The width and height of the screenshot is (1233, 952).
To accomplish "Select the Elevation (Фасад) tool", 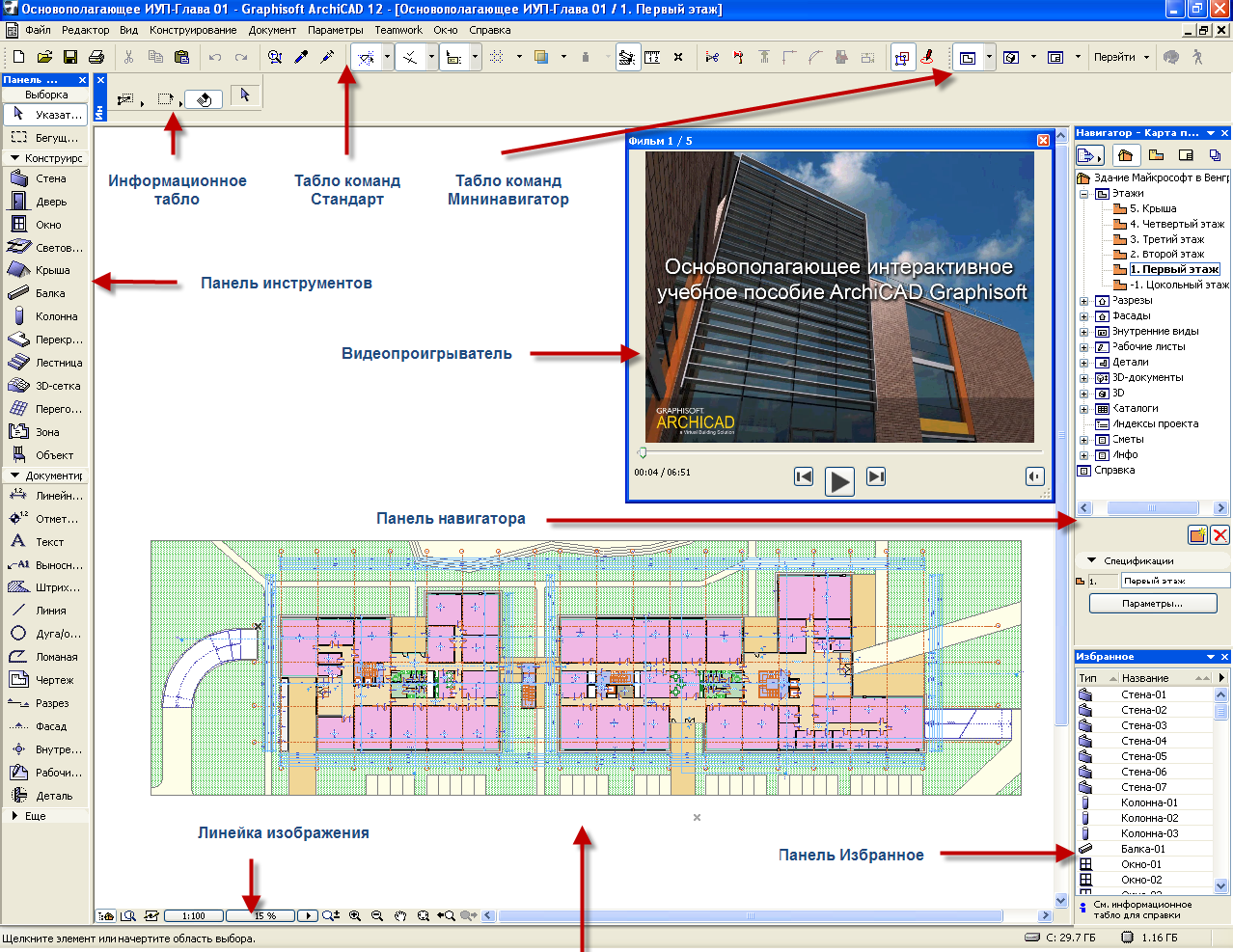I will click(x=46, y=726).
